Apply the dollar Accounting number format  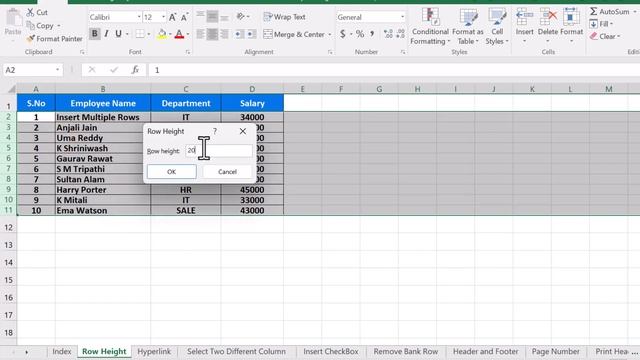[x=343, y=34]
